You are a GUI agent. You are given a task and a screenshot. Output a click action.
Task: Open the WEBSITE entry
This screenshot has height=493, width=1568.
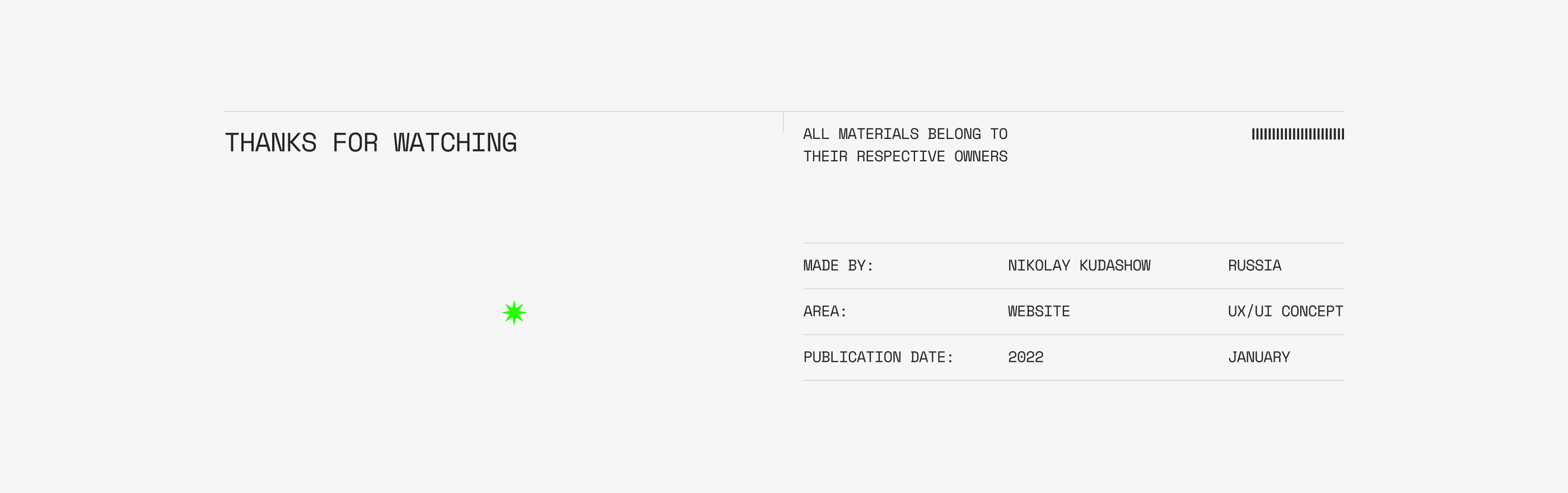coord(1038,311)
